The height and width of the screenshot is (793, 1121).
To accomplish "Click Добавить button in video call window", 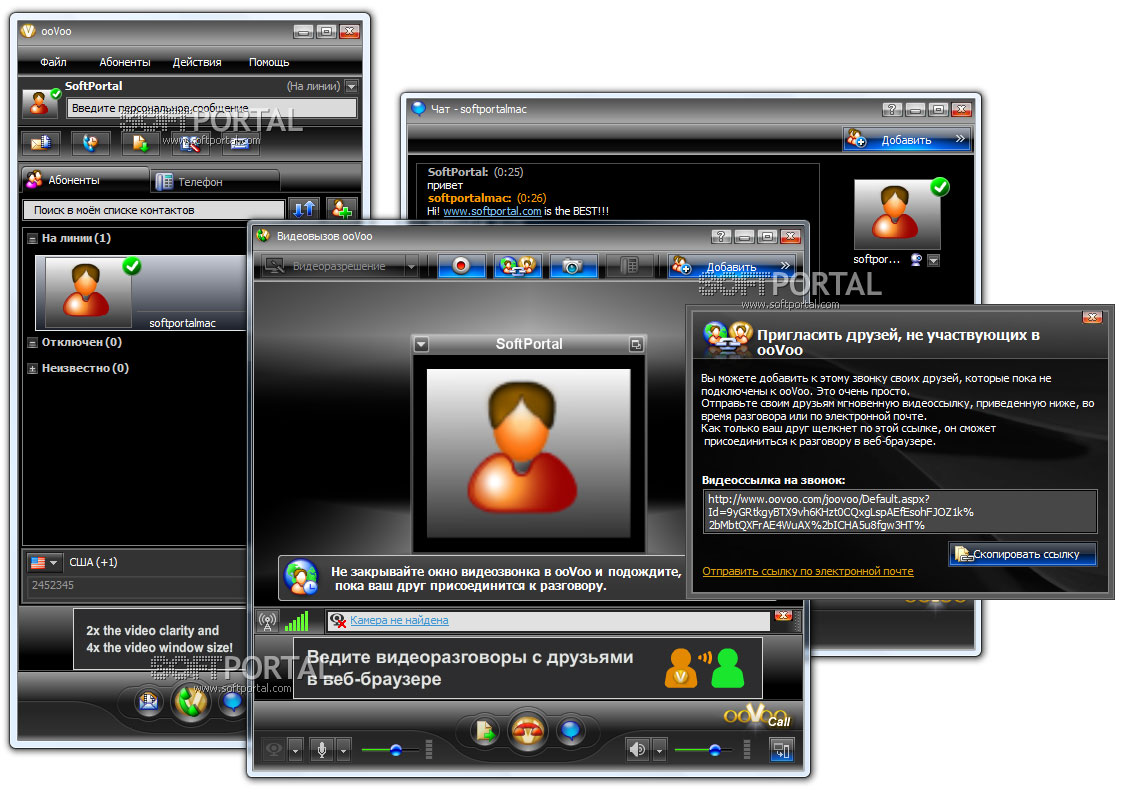I will pos(731,267).
